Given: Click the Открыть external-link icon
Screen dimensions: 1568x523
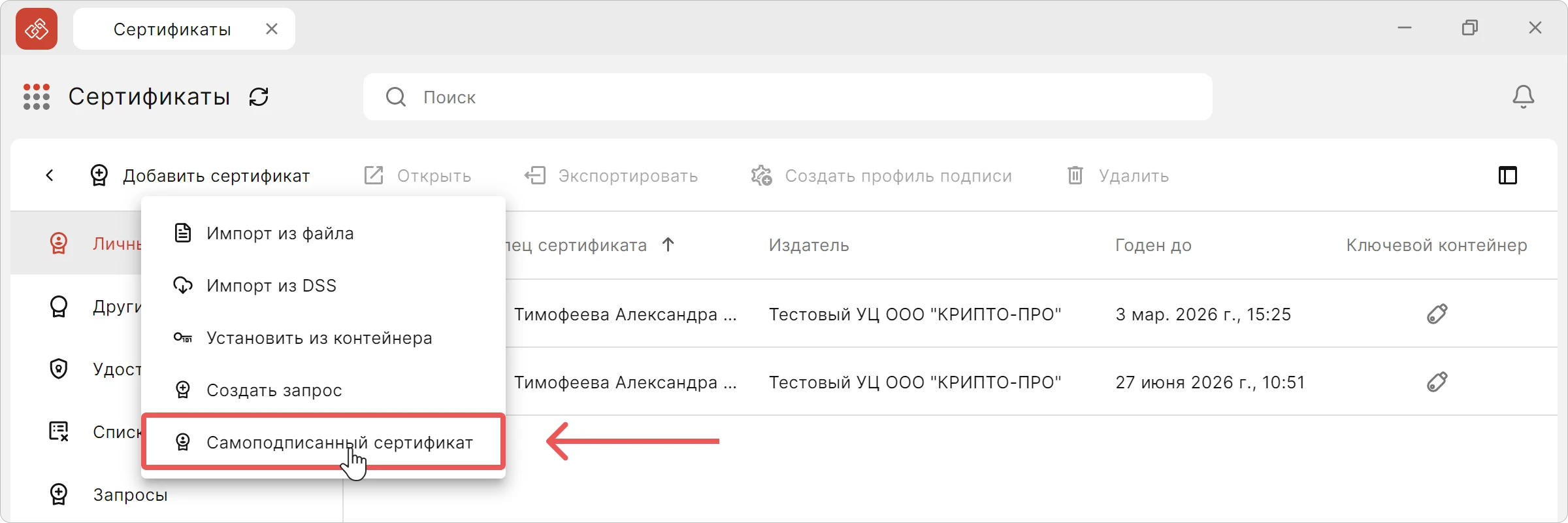Looking at the screenshot, I should pyautogui.click(x=373, y=175).
